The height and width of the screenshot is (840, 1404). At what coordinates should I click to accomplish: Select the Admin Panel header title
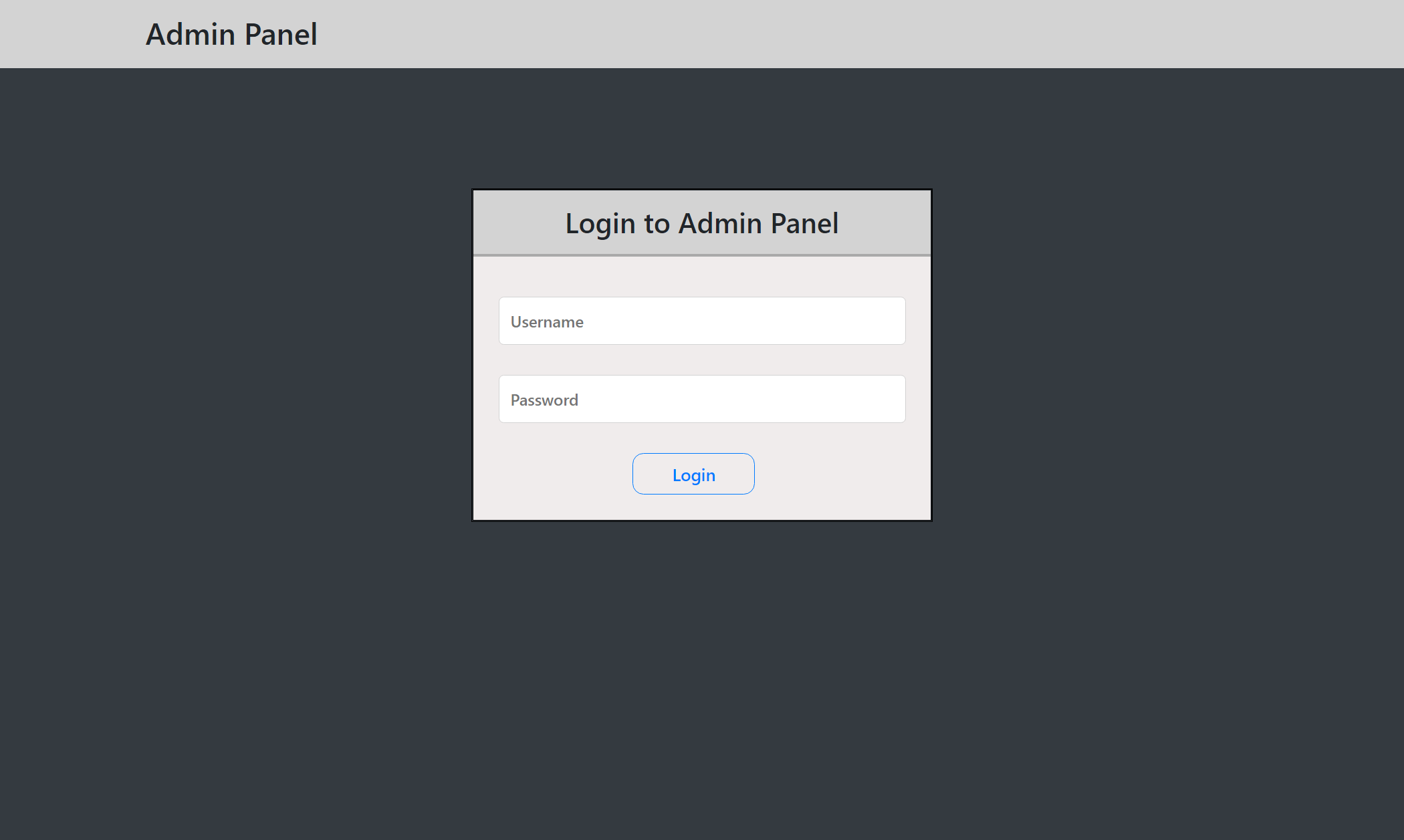click(x=231, y=33)
